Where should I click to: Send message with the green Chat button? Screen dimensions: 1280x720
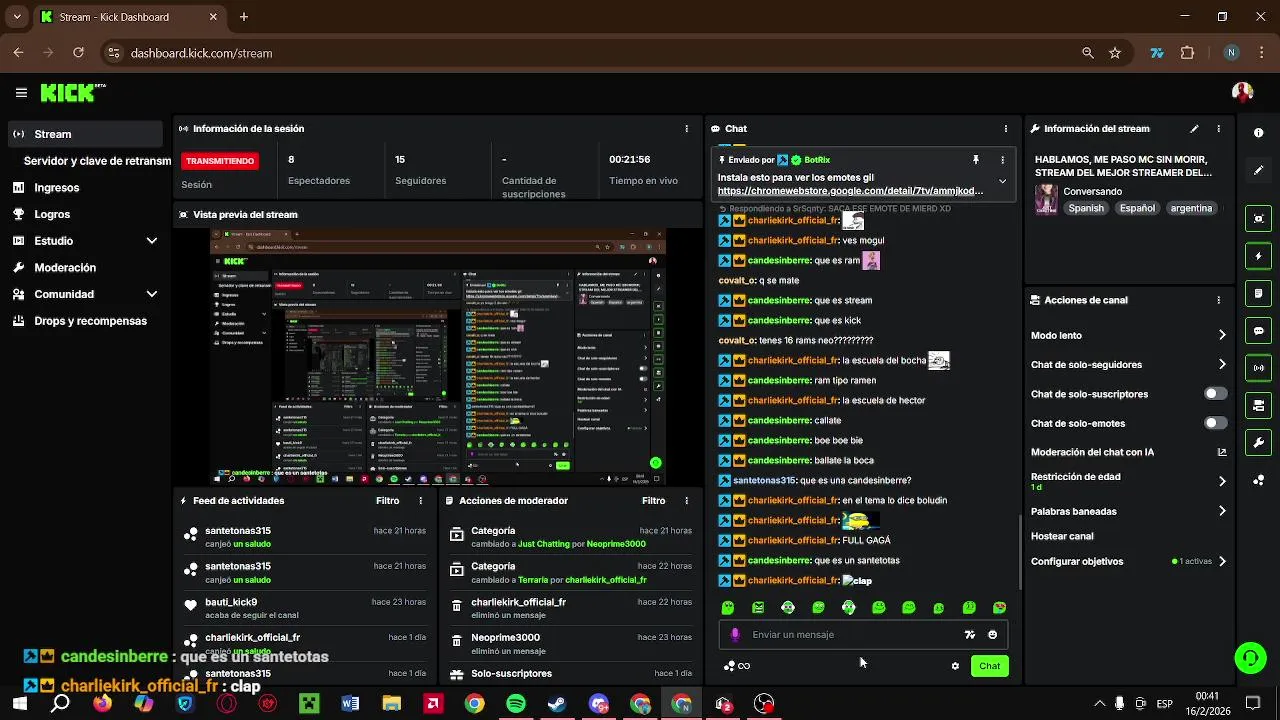tap(989, 666)
